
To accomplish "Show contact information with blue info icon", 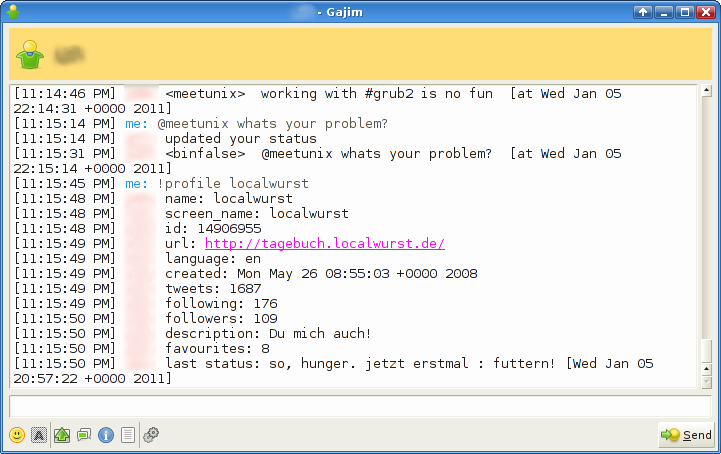I will 106,435.
